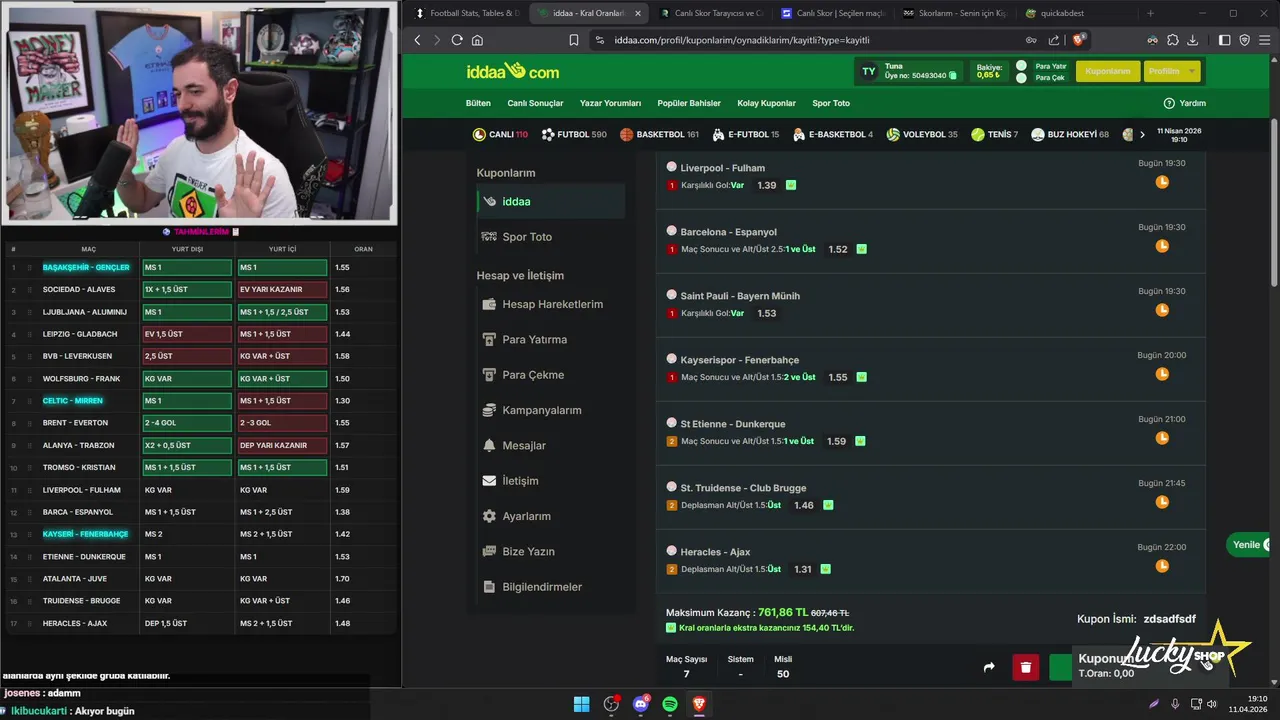Click the Yardım help link
This screenshot has height=720, width=1280.
click(1185, 103)
